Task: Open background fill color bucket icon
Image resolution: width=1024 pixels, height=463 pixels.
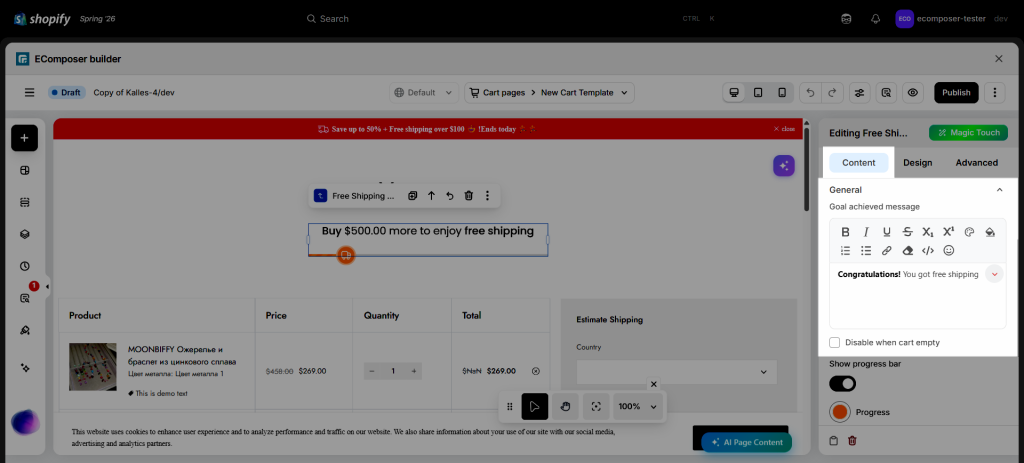Action: click(x=990, y=232)
